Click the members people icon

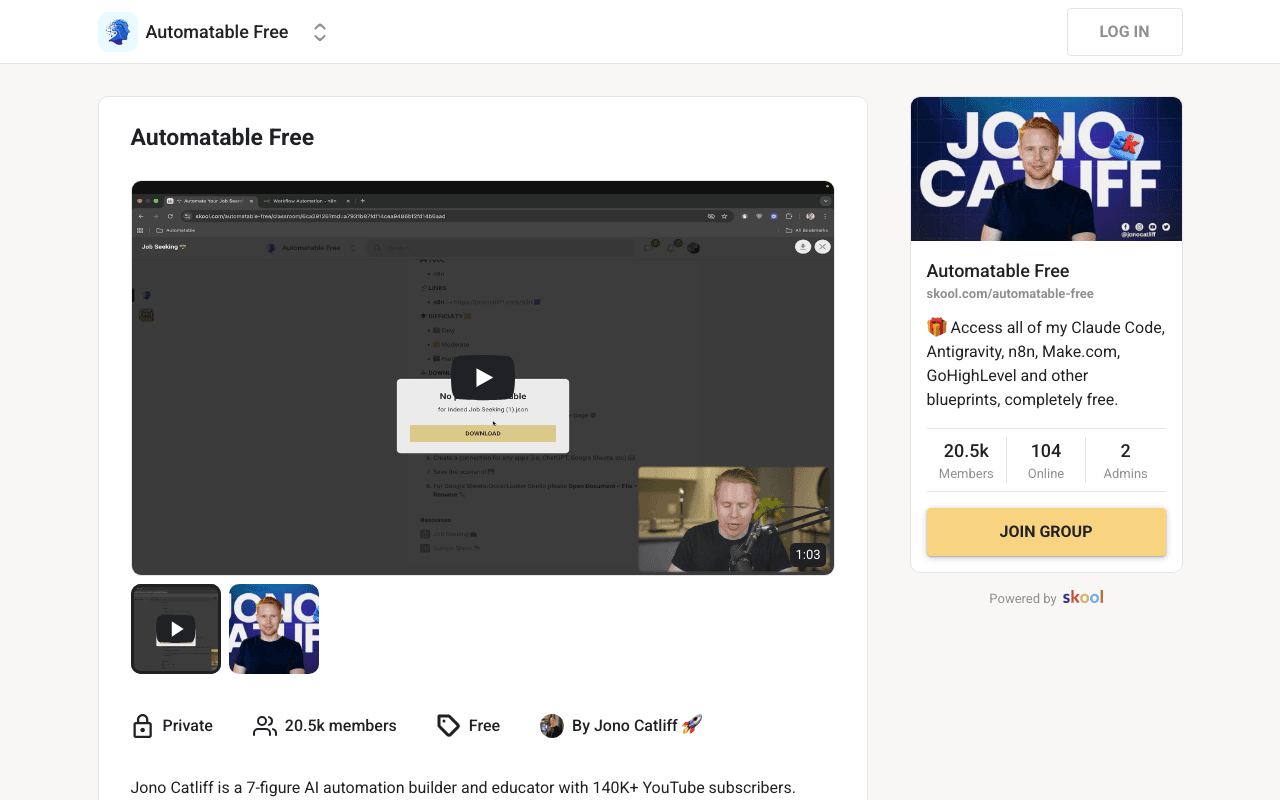[265, 726]
